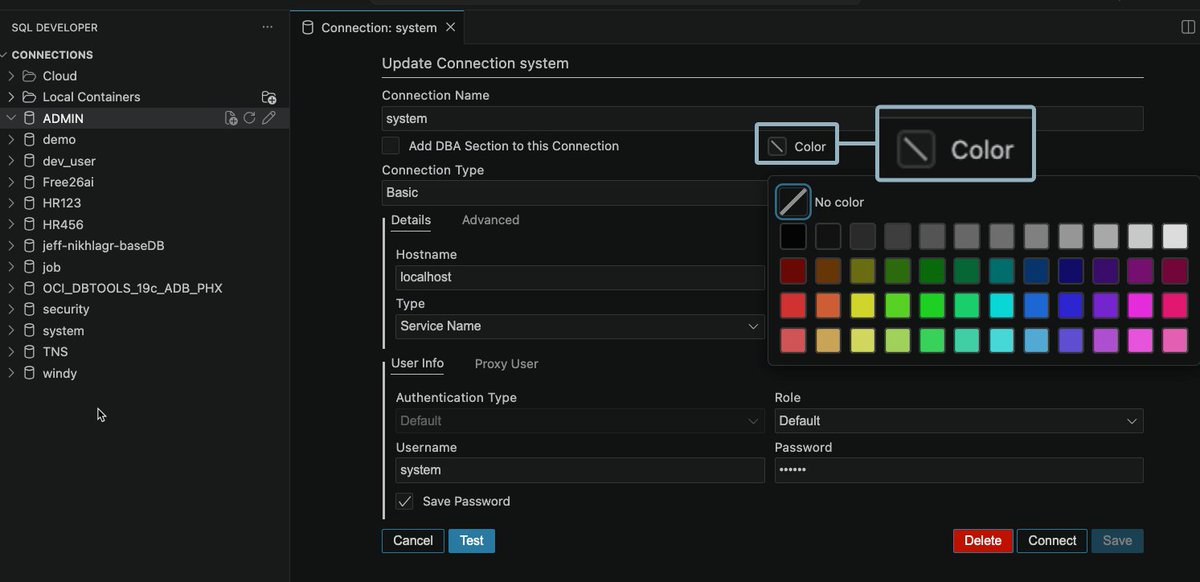Click the database icon next to job

(x=29, y=267)
